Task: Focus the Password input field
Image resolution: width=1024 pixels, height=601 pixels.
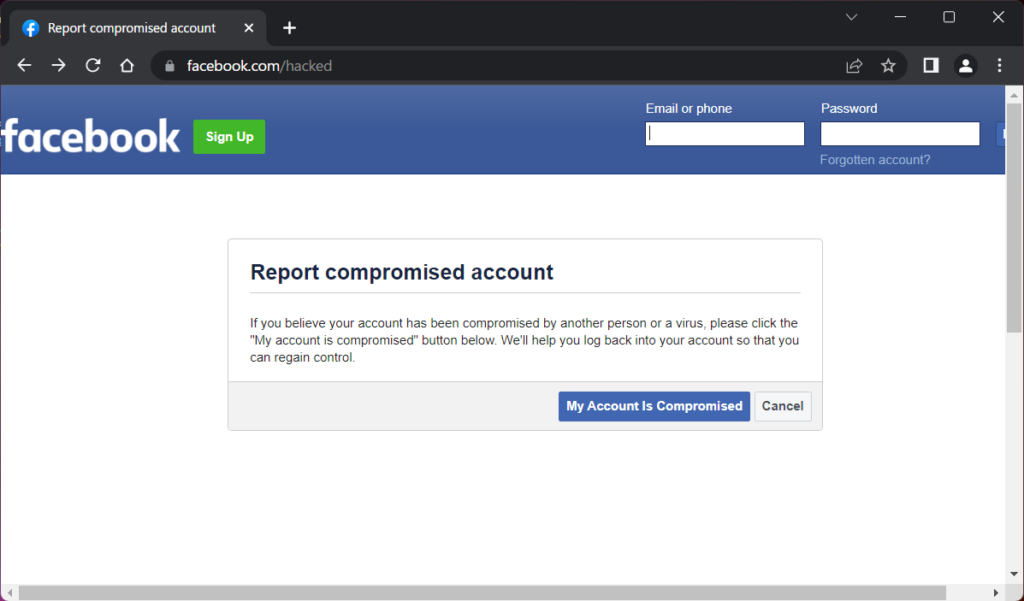Action: [900, 134]
